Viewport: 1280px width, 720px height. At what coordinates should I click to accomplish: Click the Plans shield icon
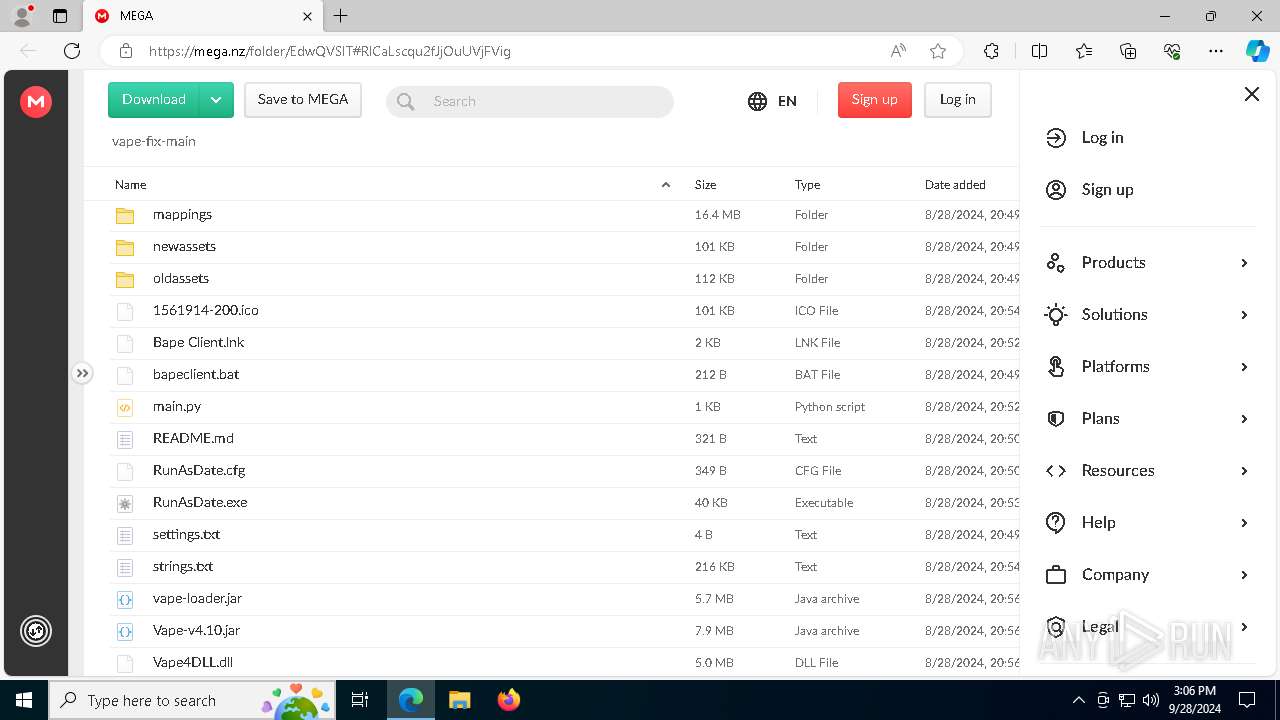pyautogui.click(x=1056, y=419)
